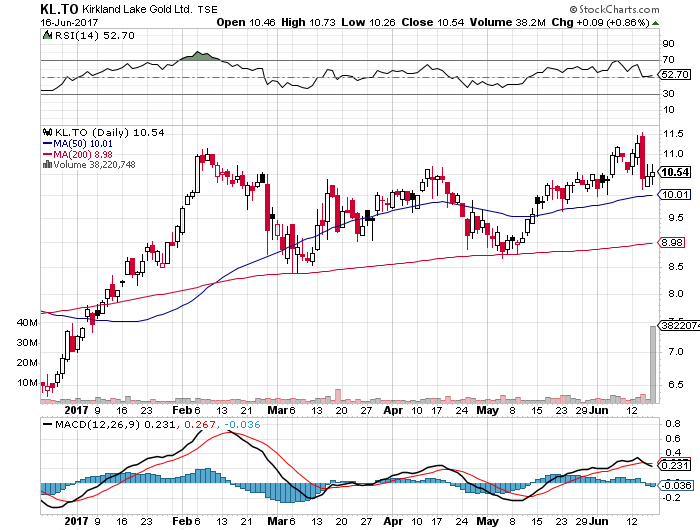Click the RSI(14) 52.70 indicator label
The width and height of the screenshot is (700, 530).
tap(94, 35)
